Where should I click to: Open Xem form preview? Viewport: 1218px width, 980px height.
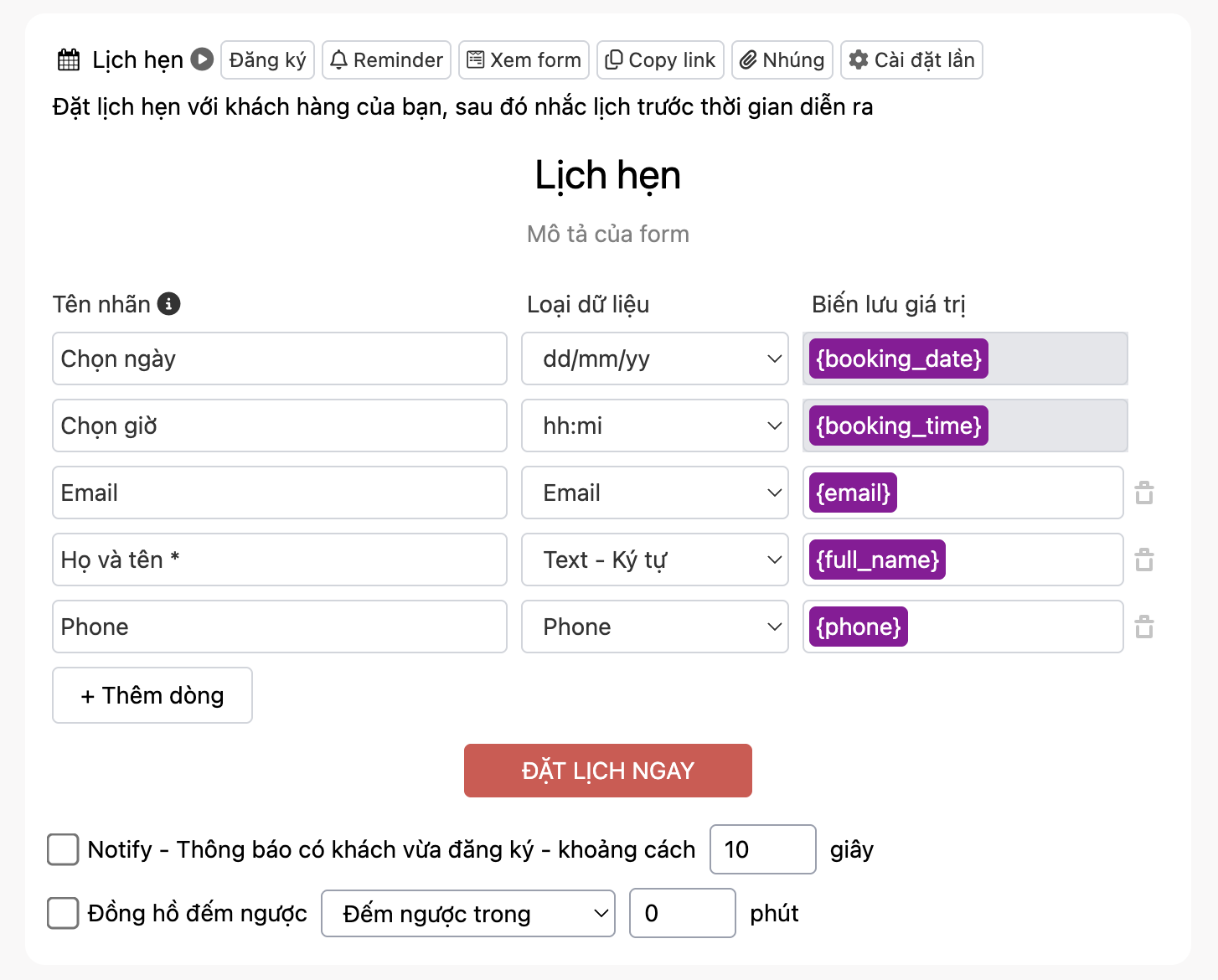(x=524, y=60)
